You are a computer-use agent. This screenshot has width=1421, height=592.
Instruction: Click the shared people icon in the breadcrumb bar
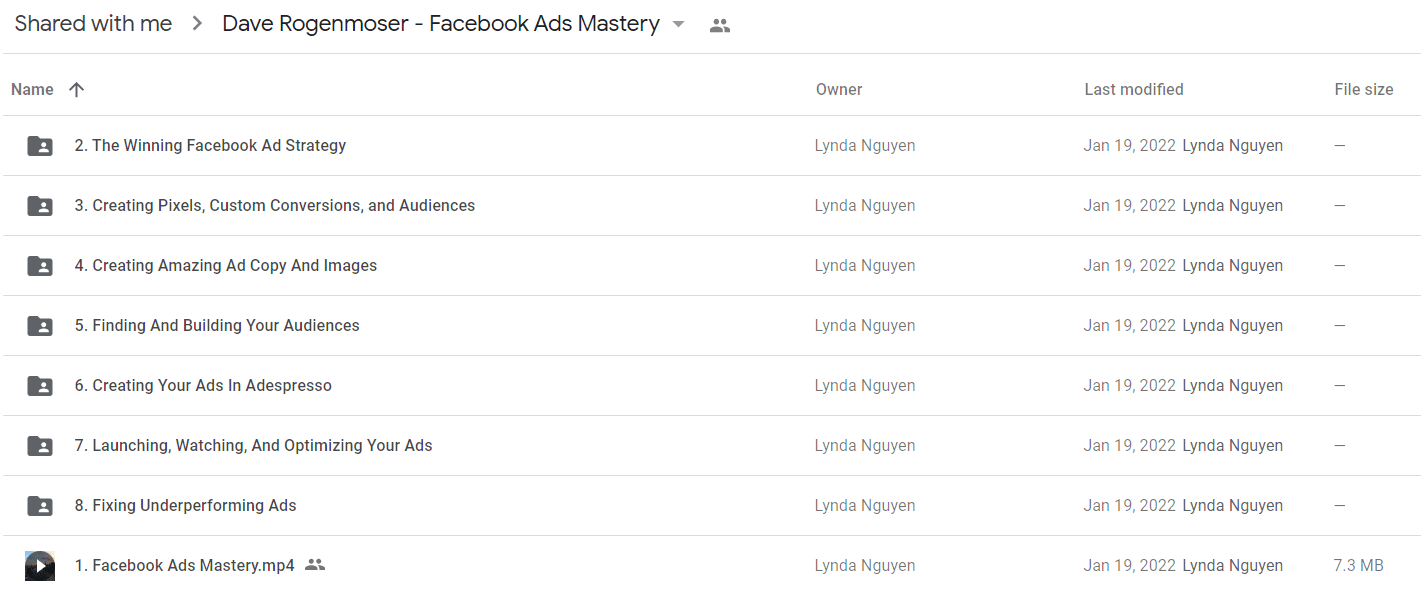[x=720, y=26]
